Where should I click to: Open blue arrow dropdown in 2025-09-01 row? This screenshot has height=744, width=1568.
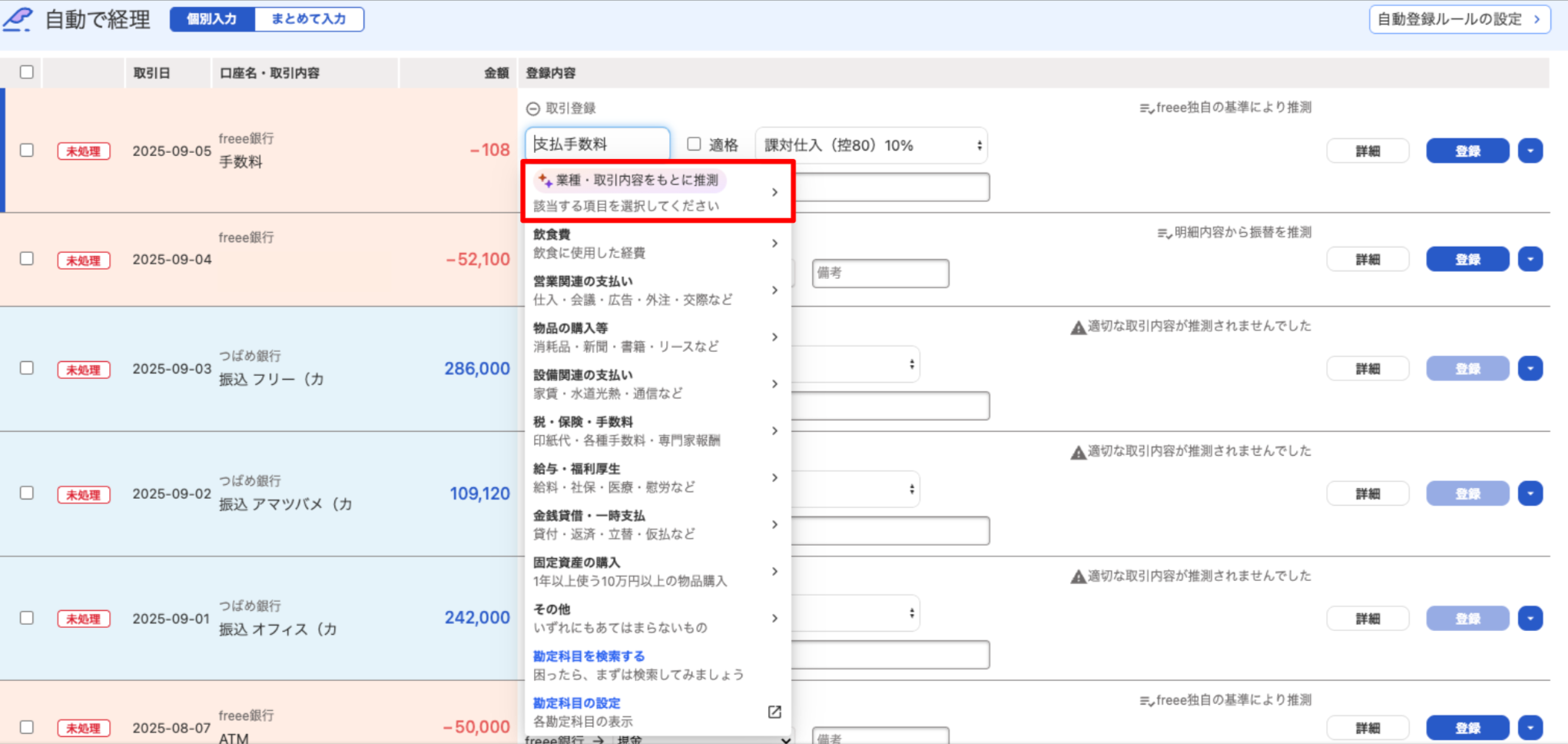coord(1530,618)
